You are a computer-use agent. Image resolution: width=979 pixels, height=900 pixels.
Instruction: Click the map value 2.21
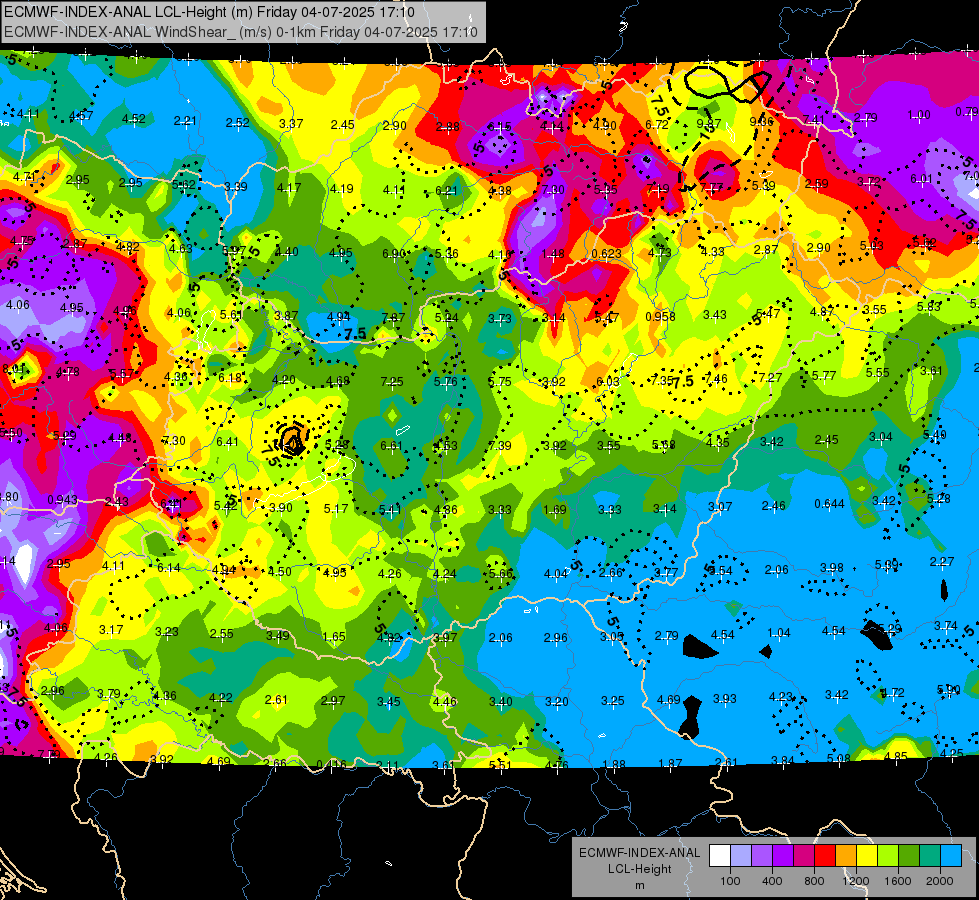pyautogui.click(x=185, y=121)
